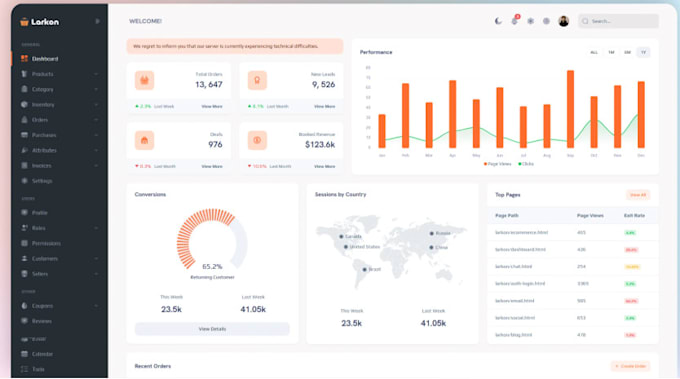Screen dimensions: 680x379
Task: Expand the Orders submenu chevron
Action: coord(96,120)
